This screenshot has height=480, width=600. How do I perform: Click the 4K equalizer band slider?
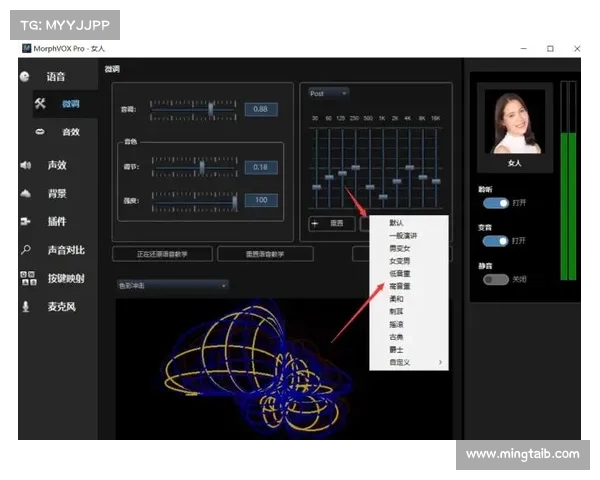point(409,167)
